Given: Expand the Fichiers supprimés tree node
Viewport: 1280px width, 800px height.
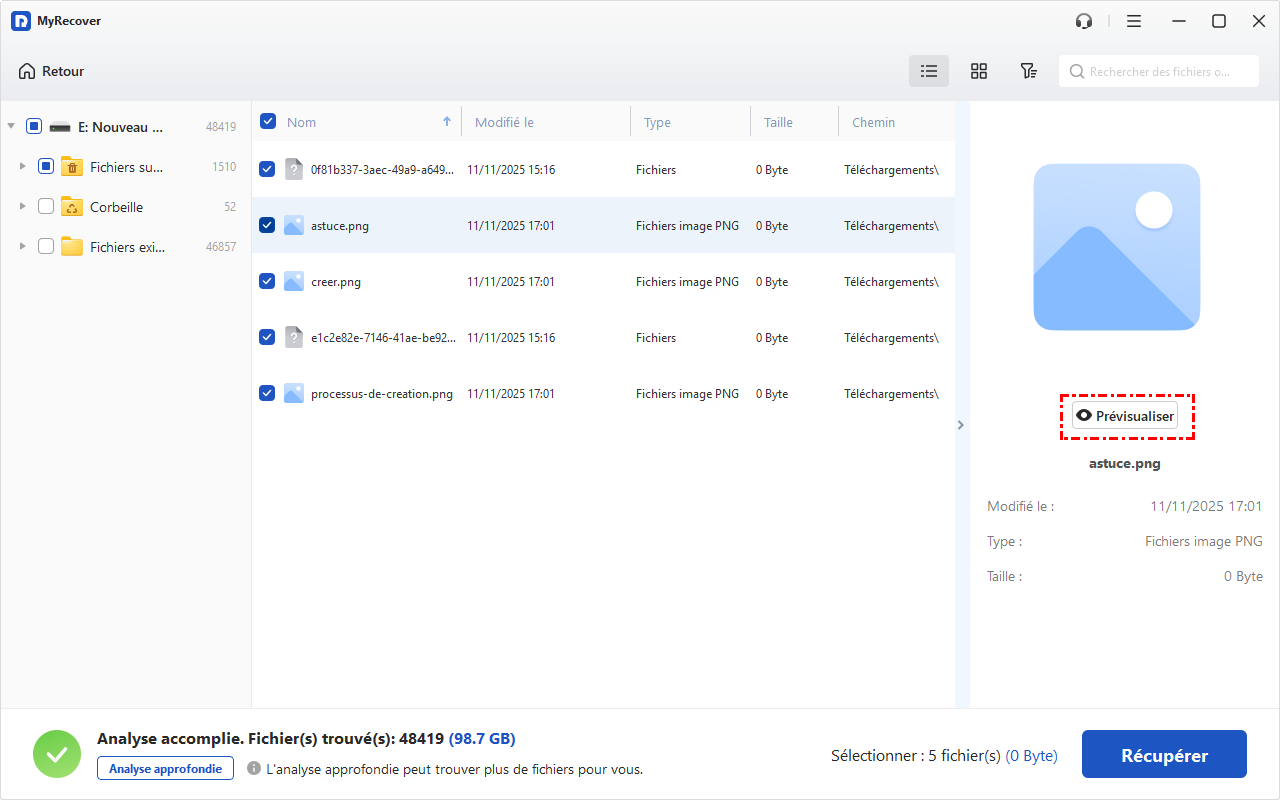Looking at the screenshot, I should (x=22, y=167).
